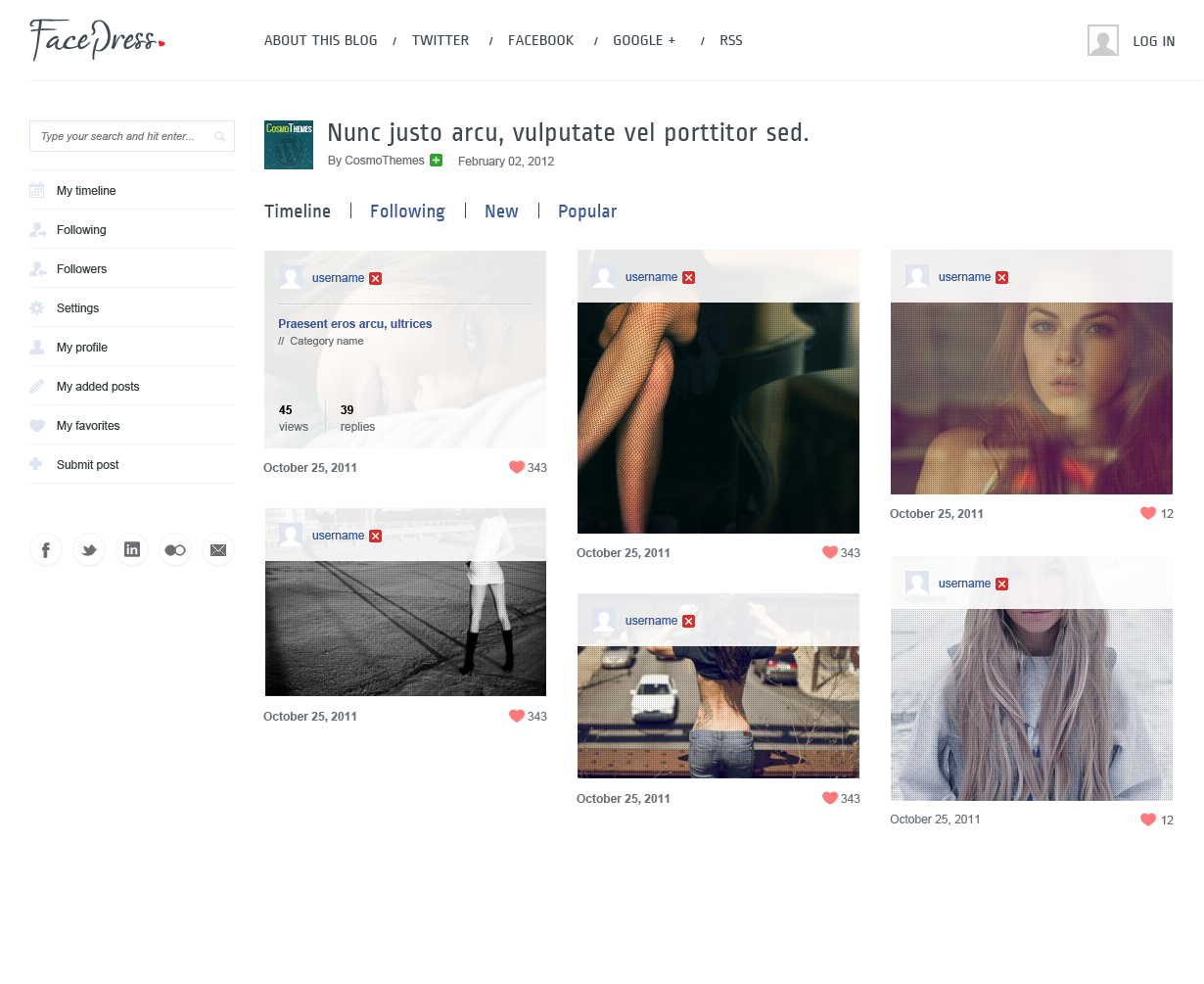1204x984 pixels.
Task: Switch to the Timeline tab
Action: point(298,211)
